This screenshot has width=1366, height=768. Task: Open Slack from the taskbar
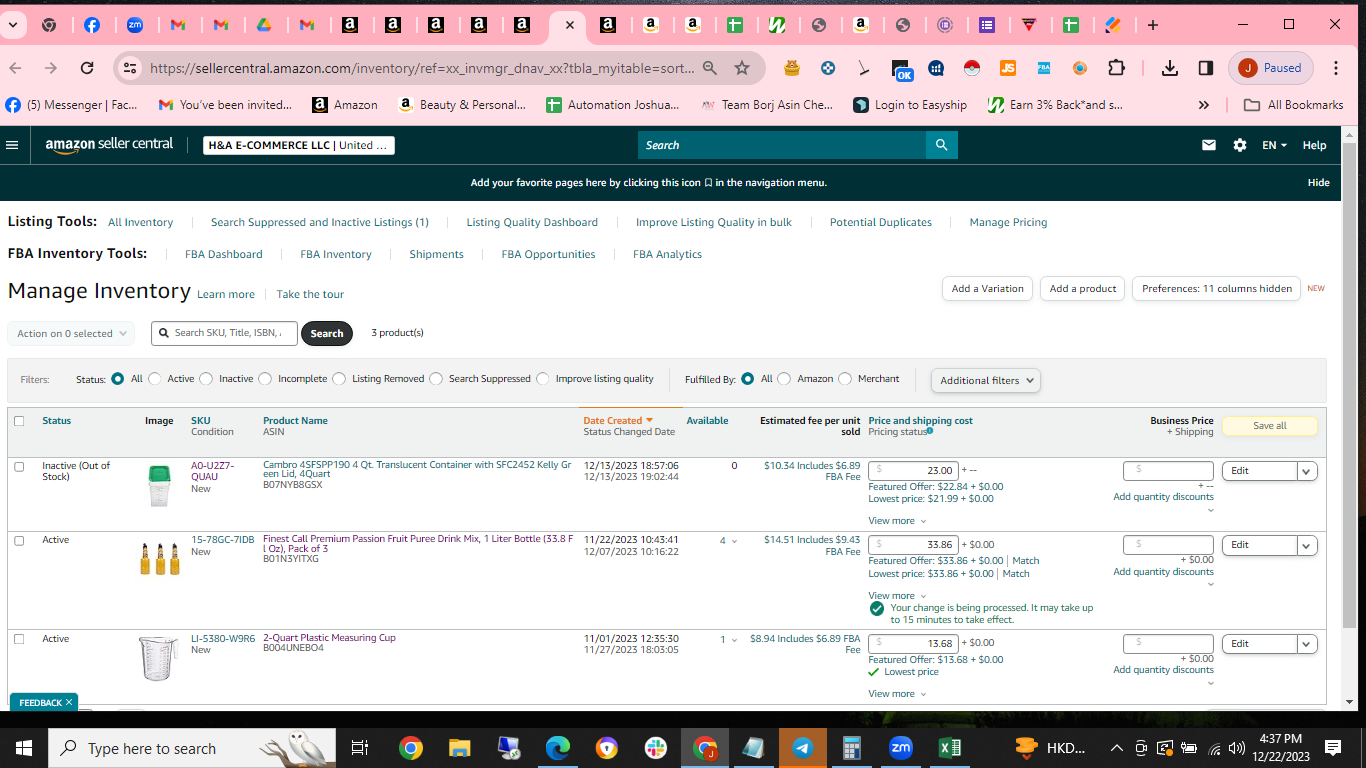coord(656,748)
